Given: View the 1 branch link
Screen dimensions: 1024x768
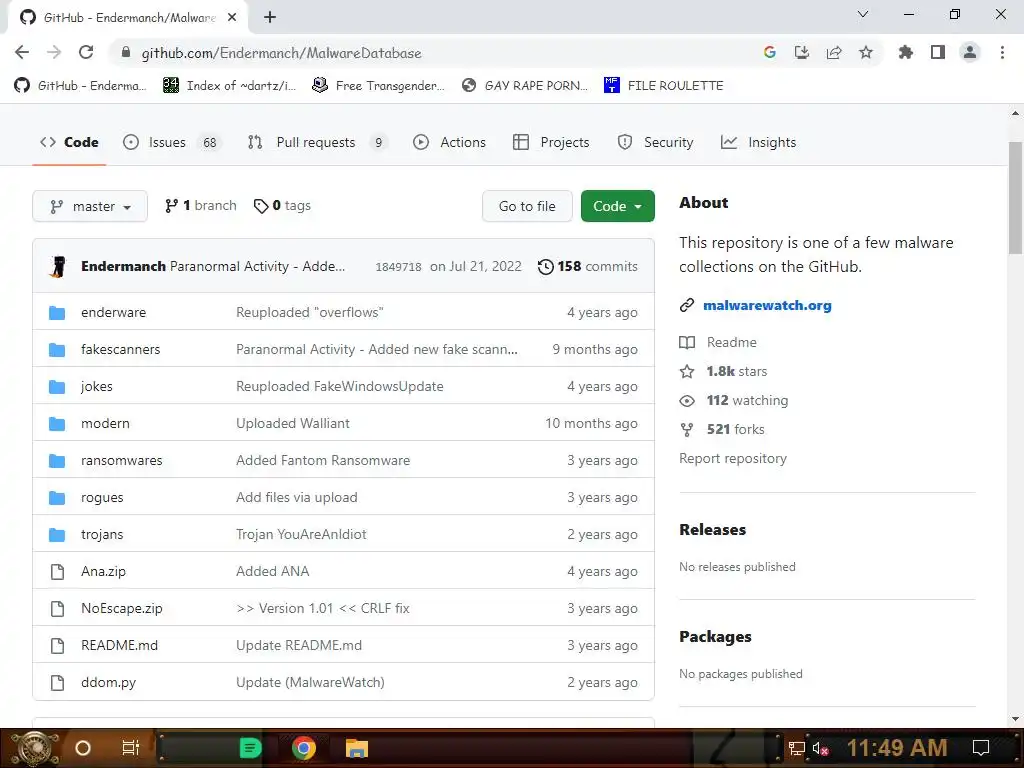Looking at the screenshot, I should pos(200,206).
